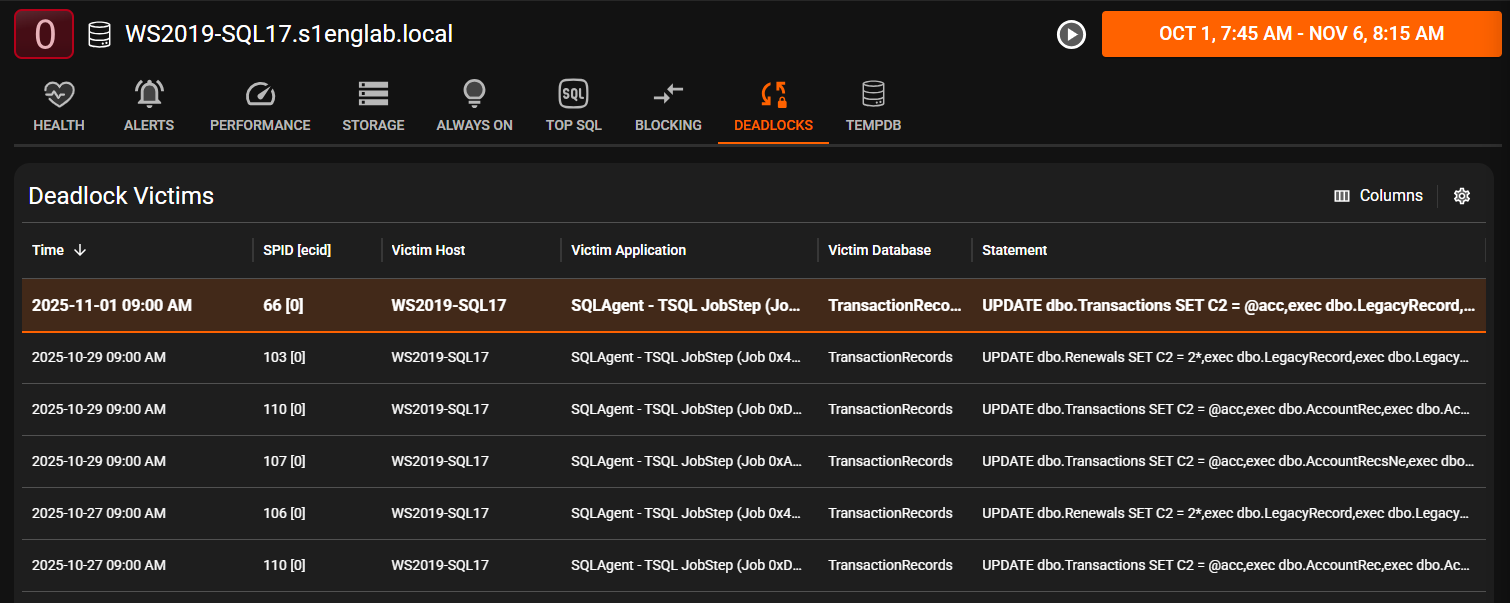This screenshot has width=1510, height=604.
Task: Open the Top SQL icon
Action: pyautogui.click(x=573, y=95)
